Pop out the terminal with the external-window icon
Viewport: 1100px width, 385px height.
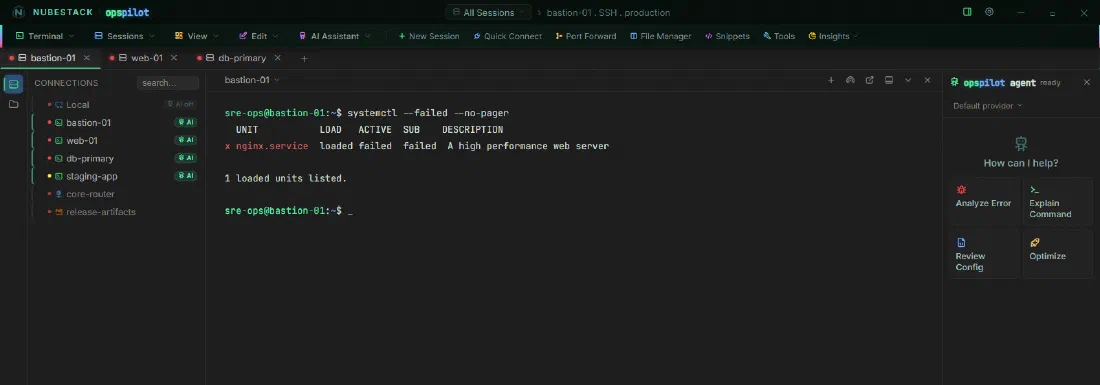869,81
